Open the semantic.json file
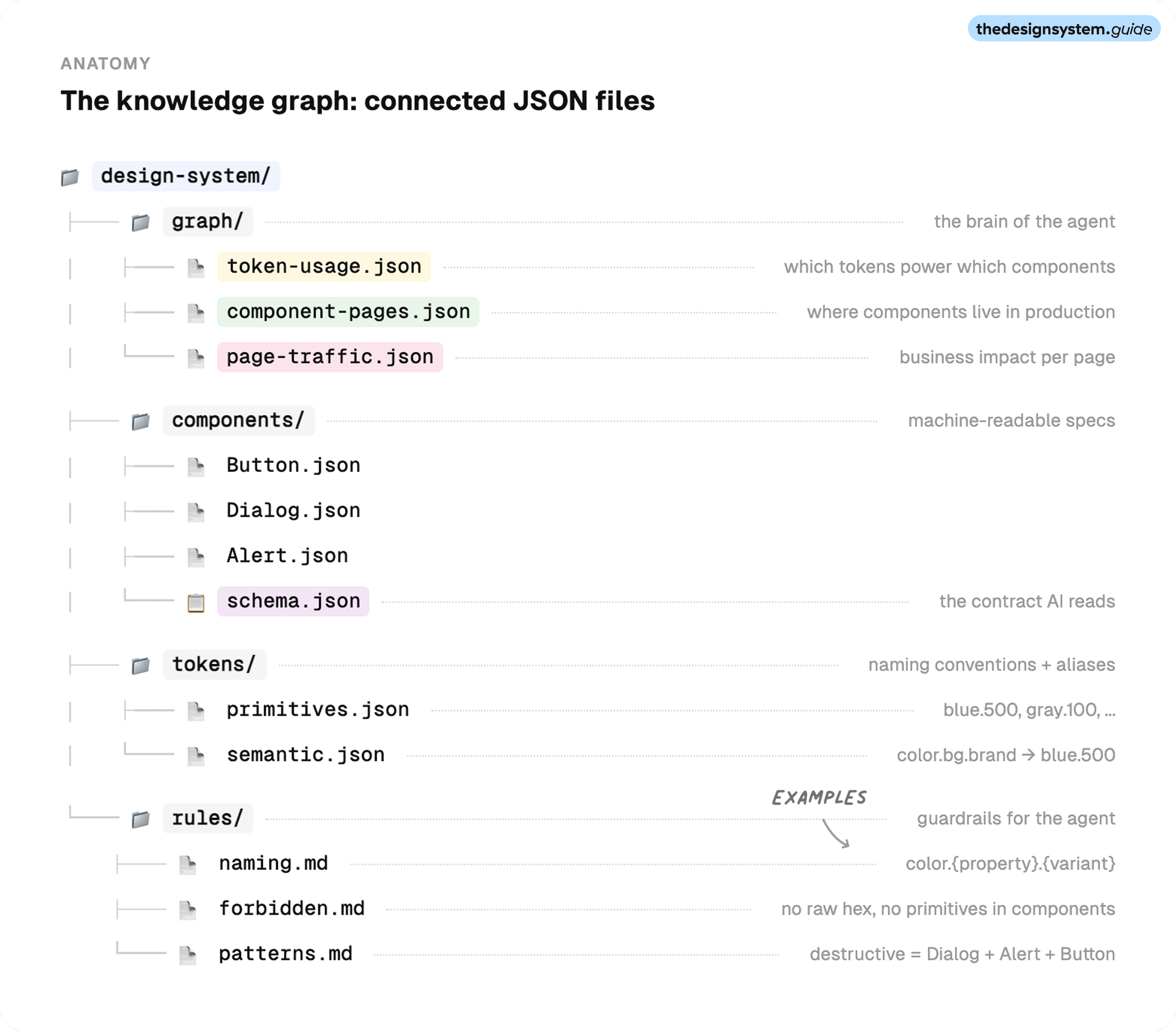 305,755
